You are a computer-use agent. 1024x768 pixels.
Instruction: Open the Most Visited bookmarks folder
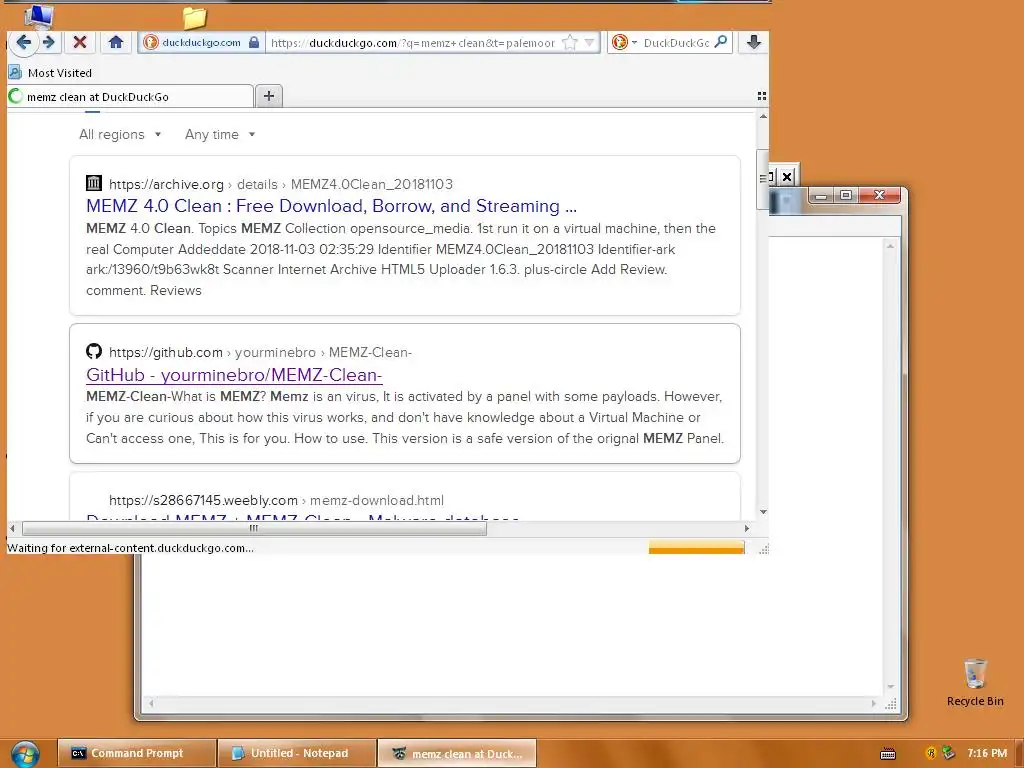tap(50, 72)
